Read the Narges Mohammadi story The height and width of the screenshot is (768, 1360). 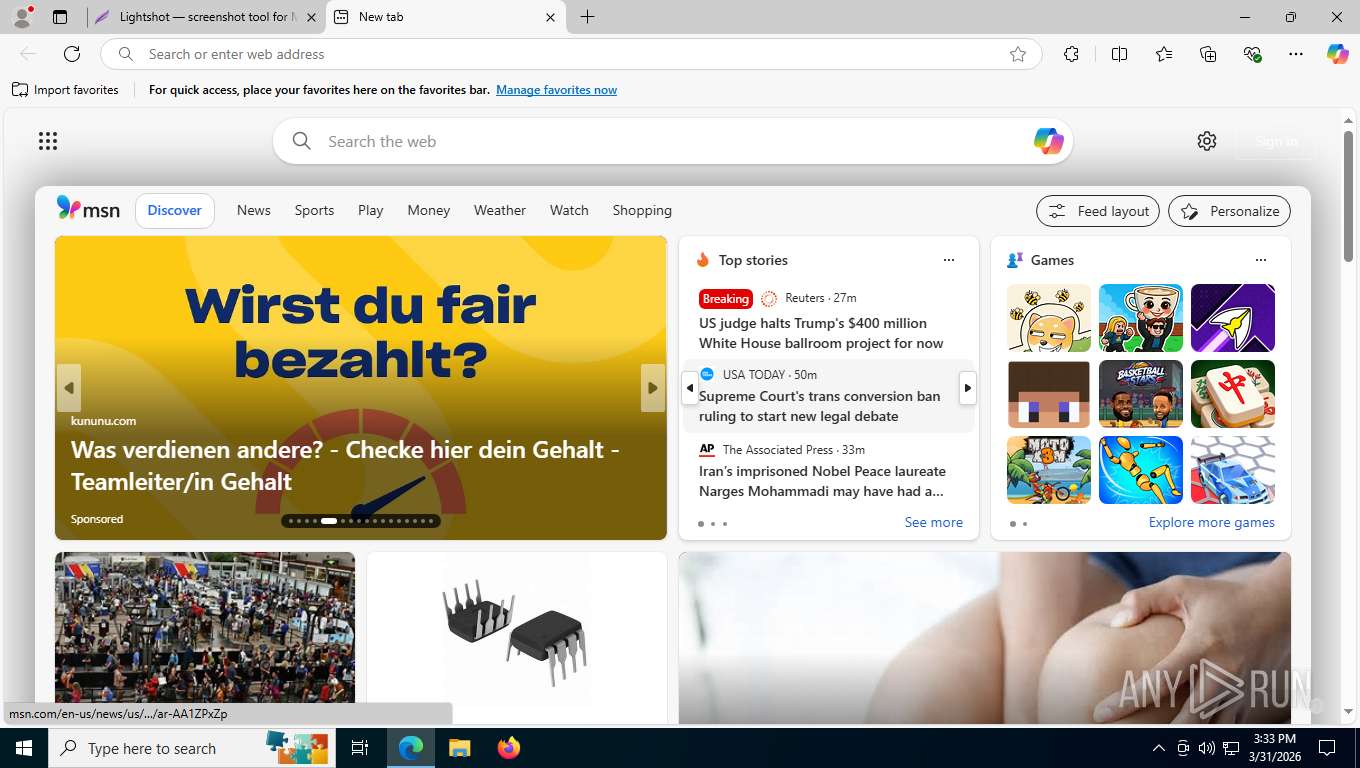coord(822,481)
